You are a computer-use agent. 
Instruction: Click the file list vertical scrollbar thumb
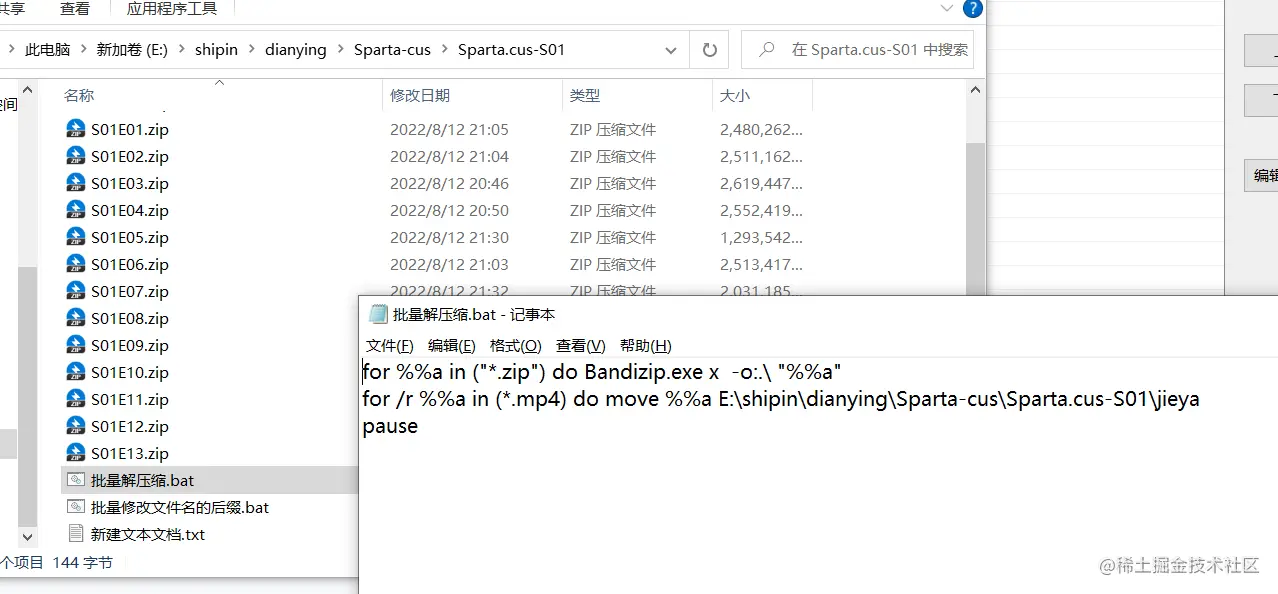click(975, 218)
